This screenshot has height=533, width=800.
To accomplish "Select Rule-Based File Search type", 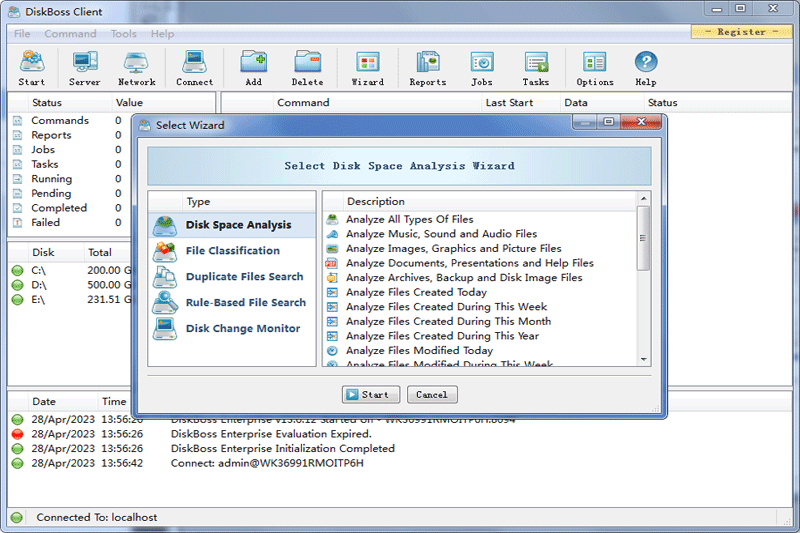I will (x=245, y=303).
